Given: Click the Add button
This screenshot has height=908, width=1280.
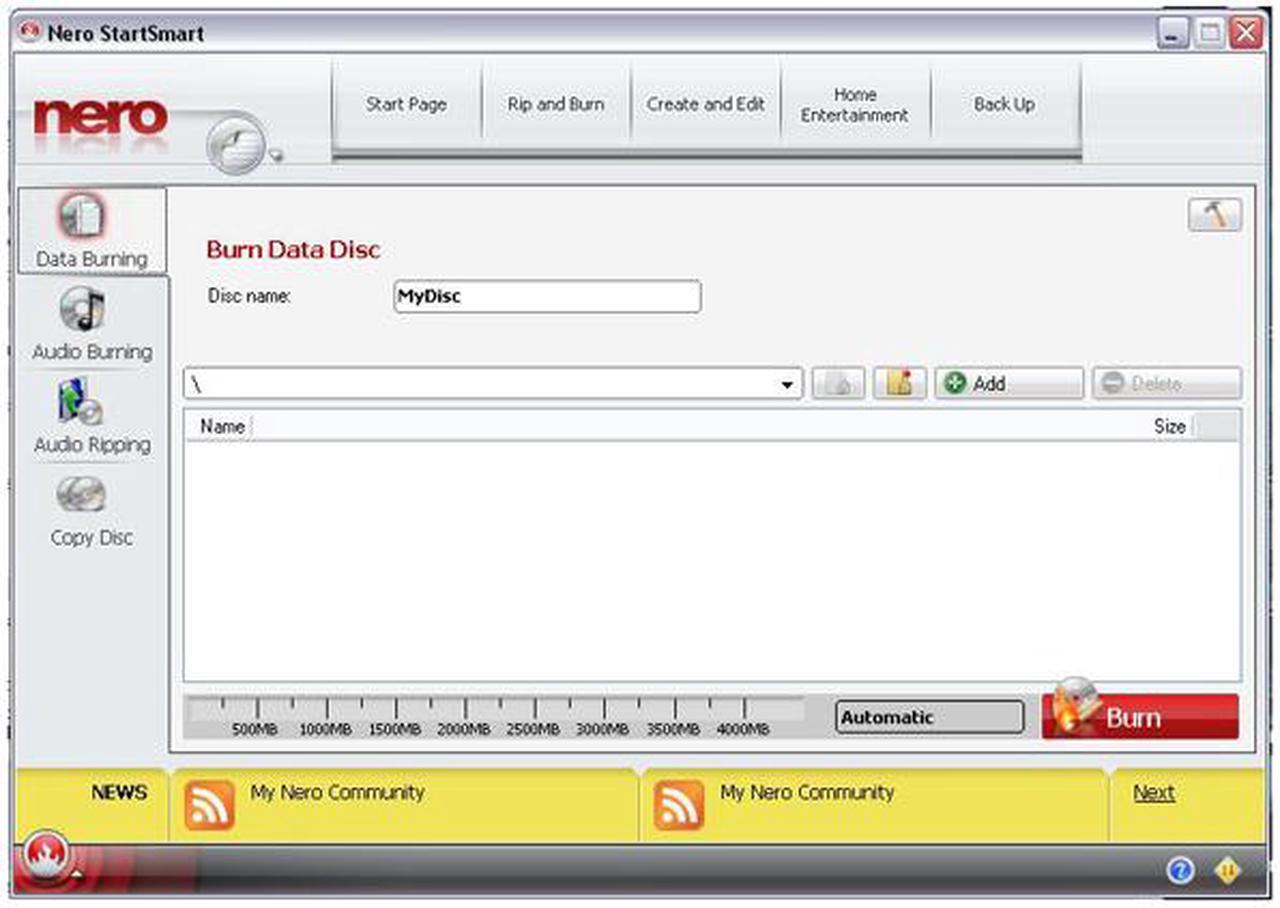Looking at the screenshot, I should (1009, 384).
